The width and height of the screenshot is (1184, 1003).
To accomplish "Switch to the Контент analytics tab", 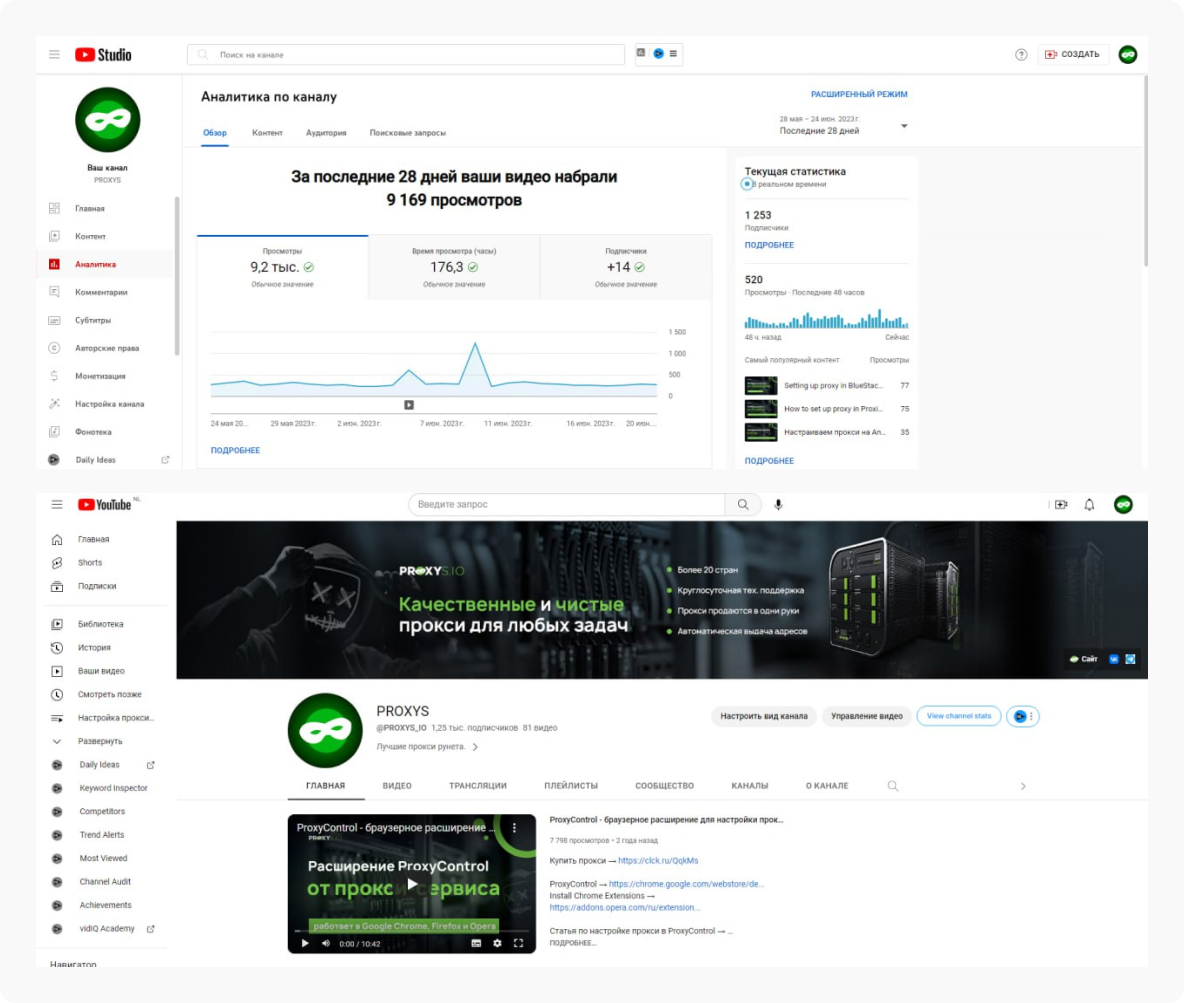I will (x=267, y=133).
